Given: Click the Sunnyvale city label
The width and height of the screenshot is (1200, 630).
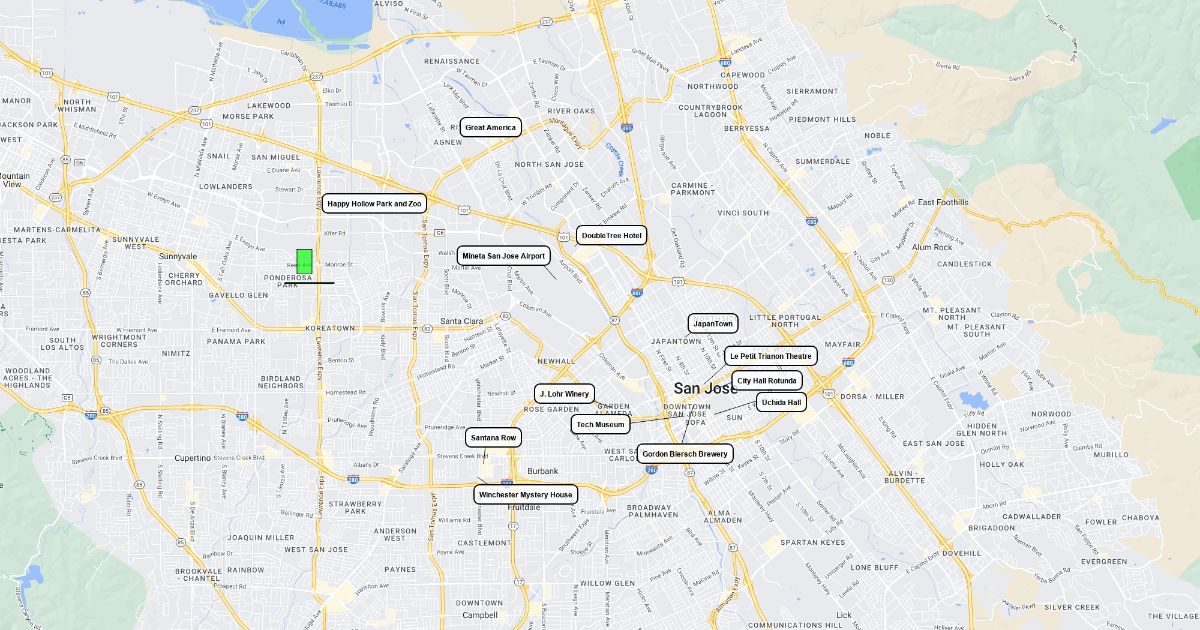Looking at the screenshot, I should pos(176,256).
